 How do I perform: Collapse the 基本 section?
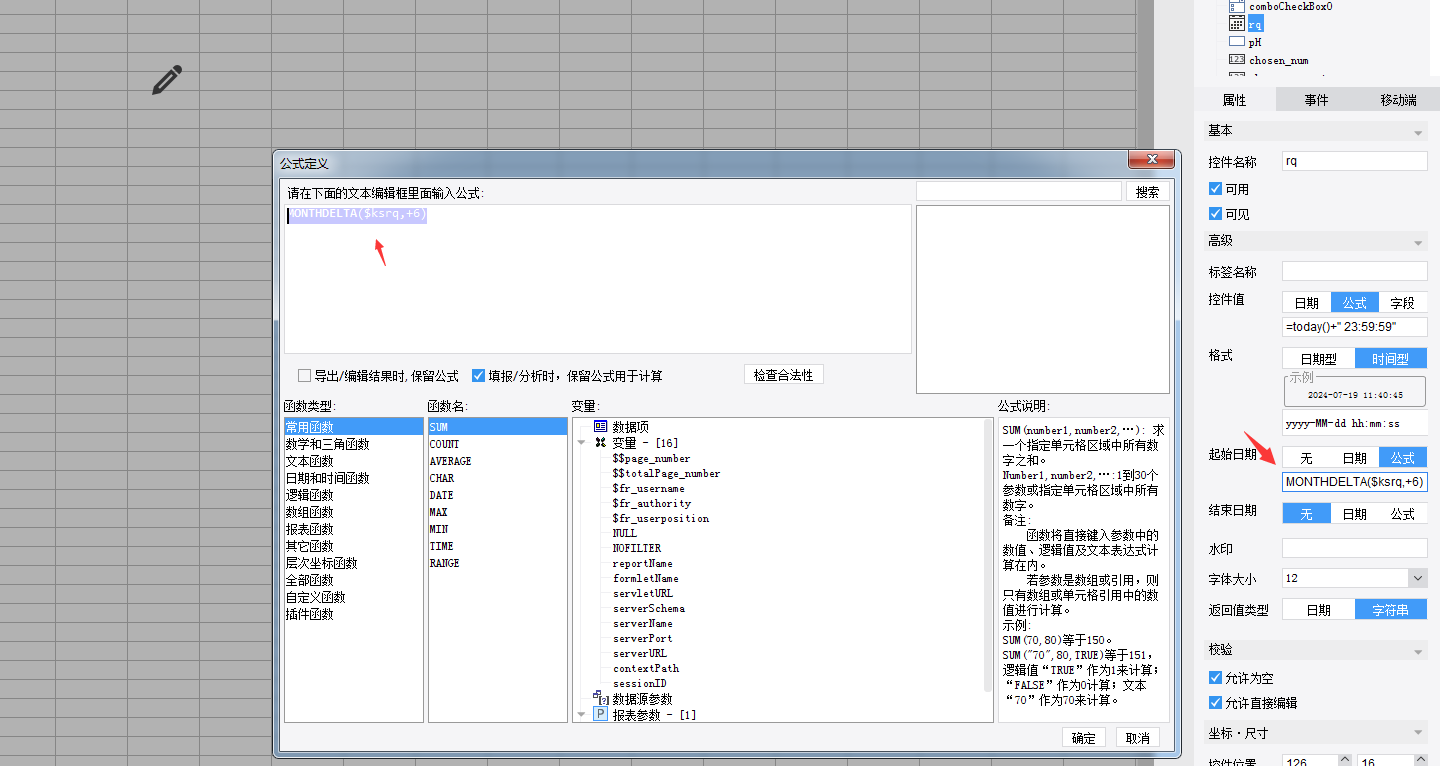tap(1417, 133)
